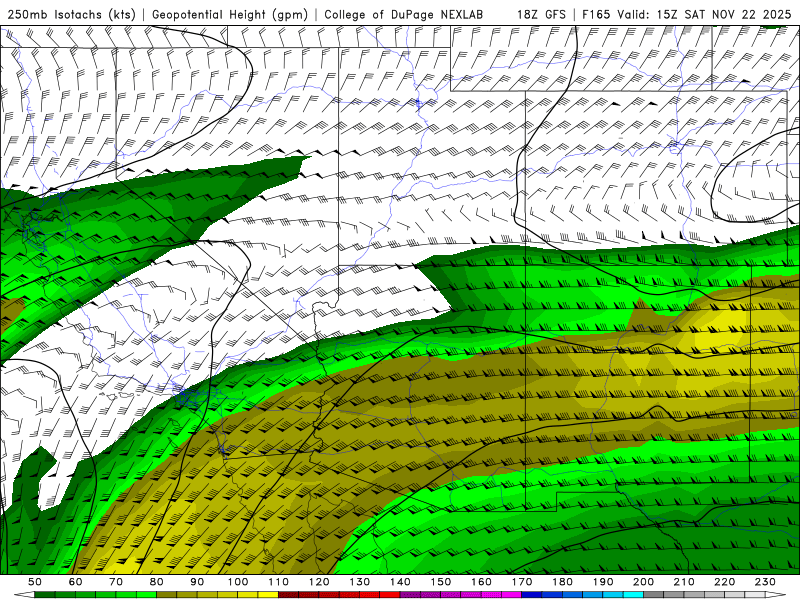Click the pure red swatch ending at 140

(x=390, y=595)
